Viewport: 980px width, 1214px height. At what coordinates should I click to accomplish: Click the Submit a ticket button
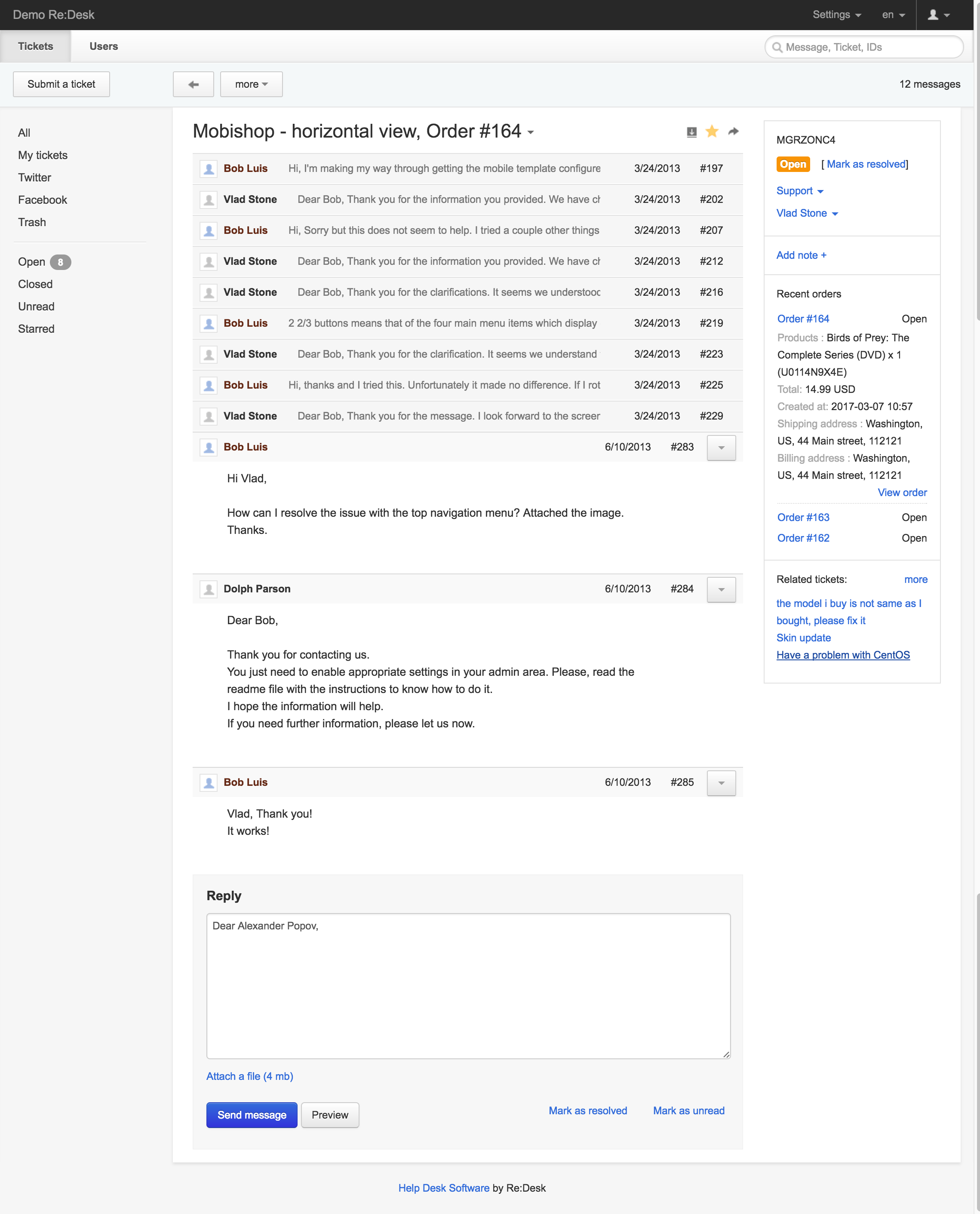tap(61, 83)
